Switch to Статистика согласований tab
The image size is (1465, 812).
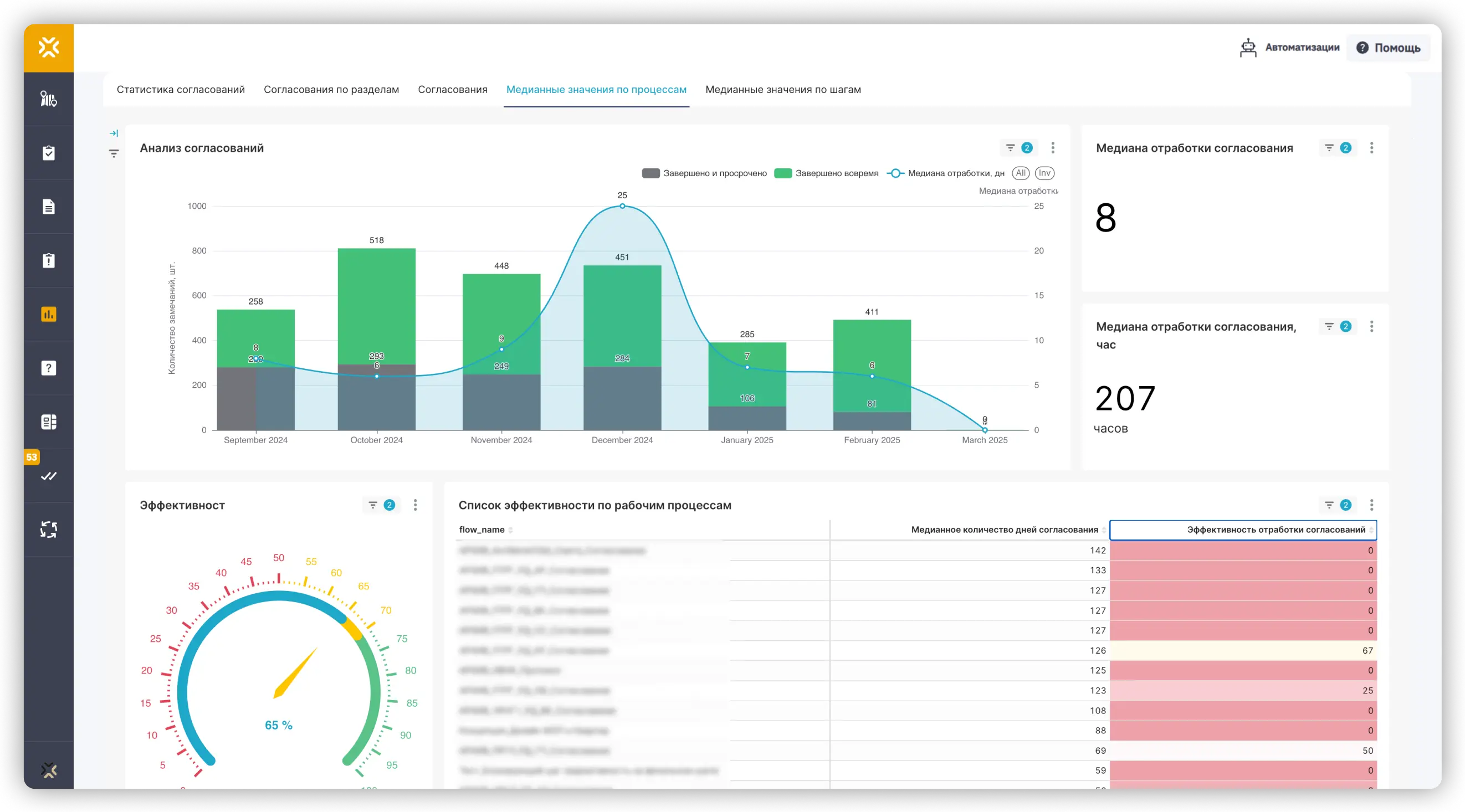point(180,89)
